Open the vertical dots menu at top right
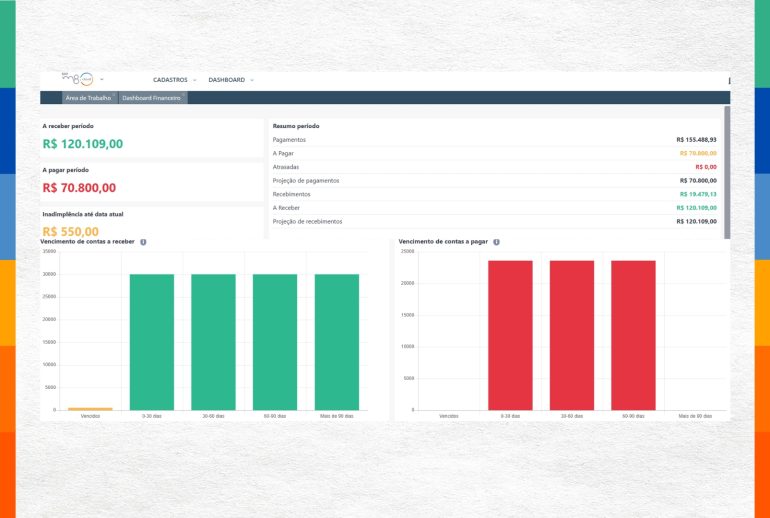Viewport: 770px width, 518px height. click(x=729, y=80)
